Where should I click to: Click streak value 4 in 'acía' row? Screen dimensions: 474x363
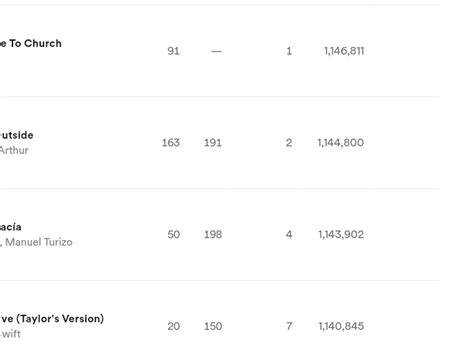[289, 234]
